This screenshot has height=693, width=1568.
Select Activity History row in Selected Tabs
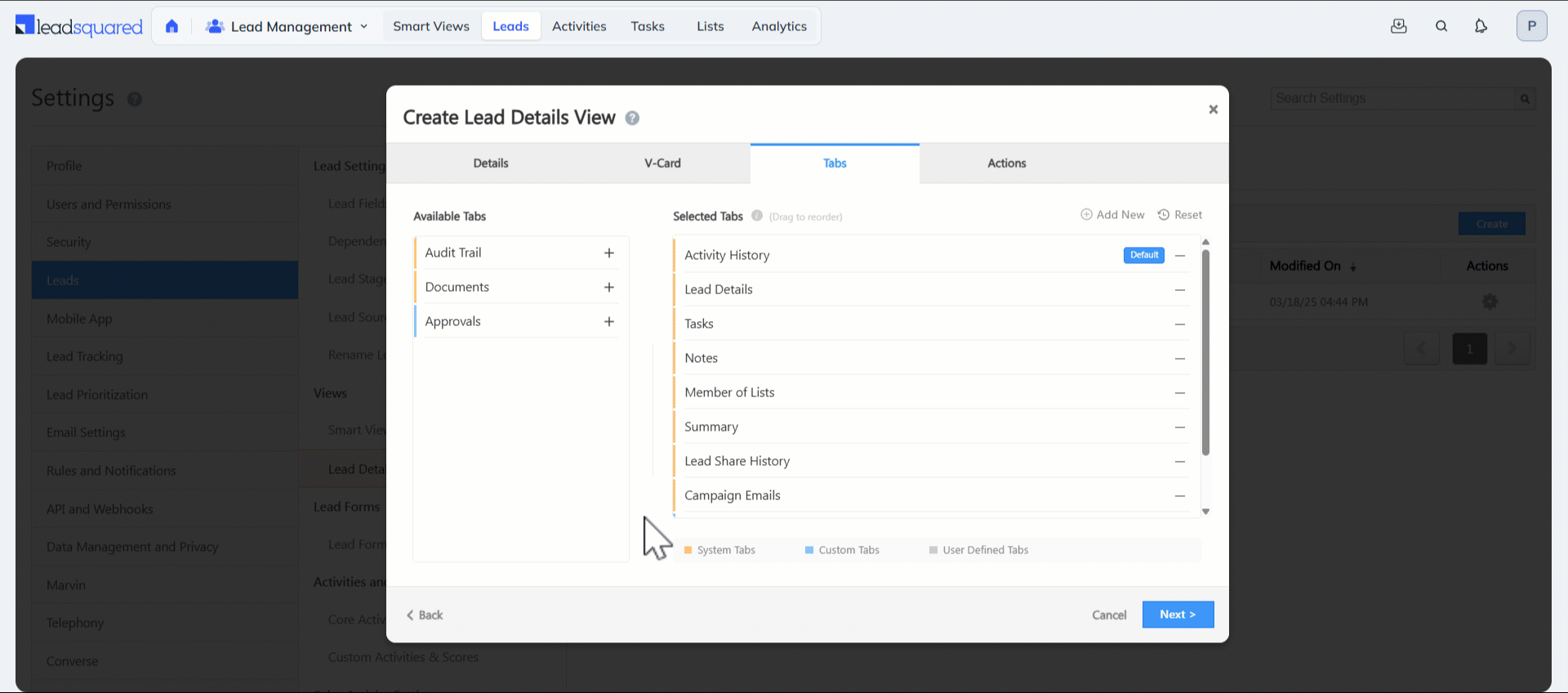(x=930, y=255)
